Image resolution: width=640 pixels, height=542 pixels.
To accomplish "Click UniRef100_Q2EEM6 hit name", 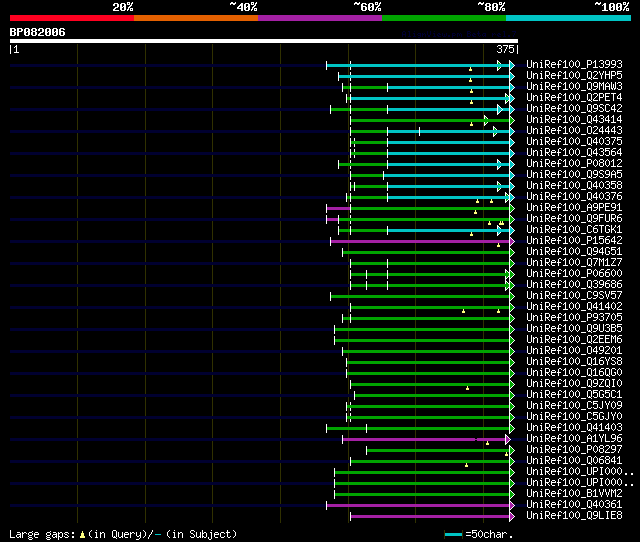I will point(574,340).
